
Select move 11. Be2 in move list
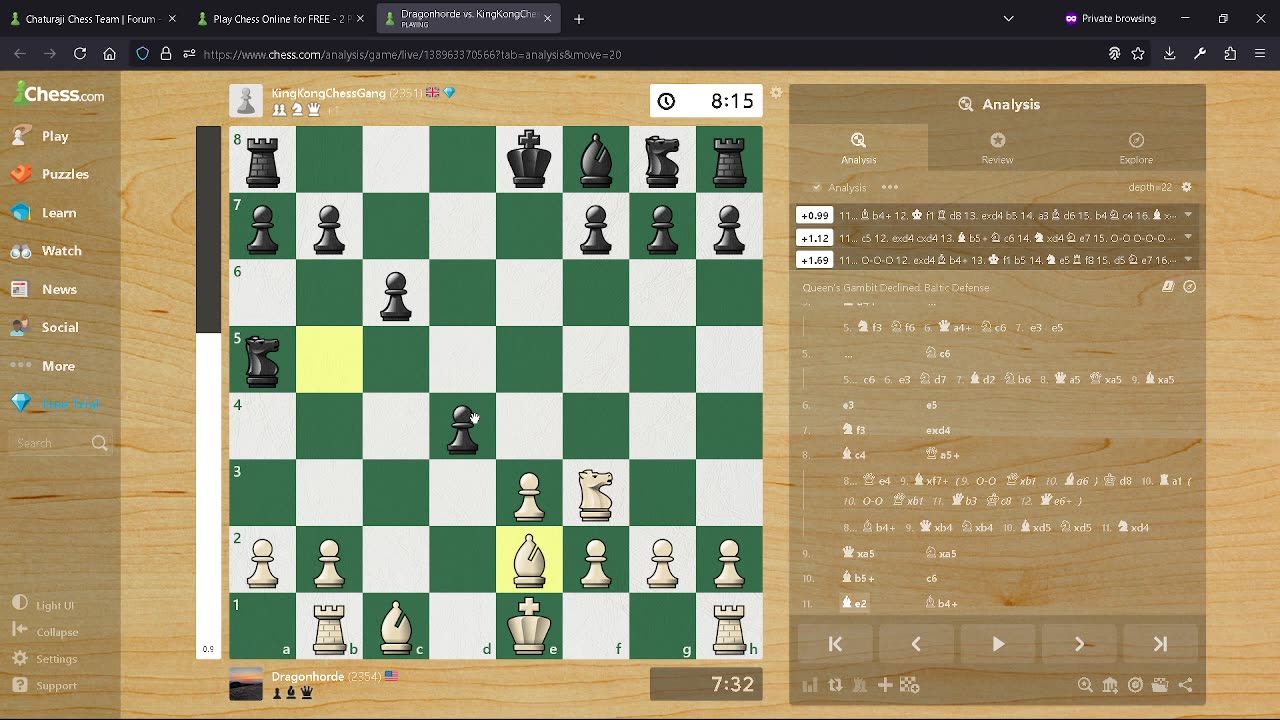click(855, 603)
